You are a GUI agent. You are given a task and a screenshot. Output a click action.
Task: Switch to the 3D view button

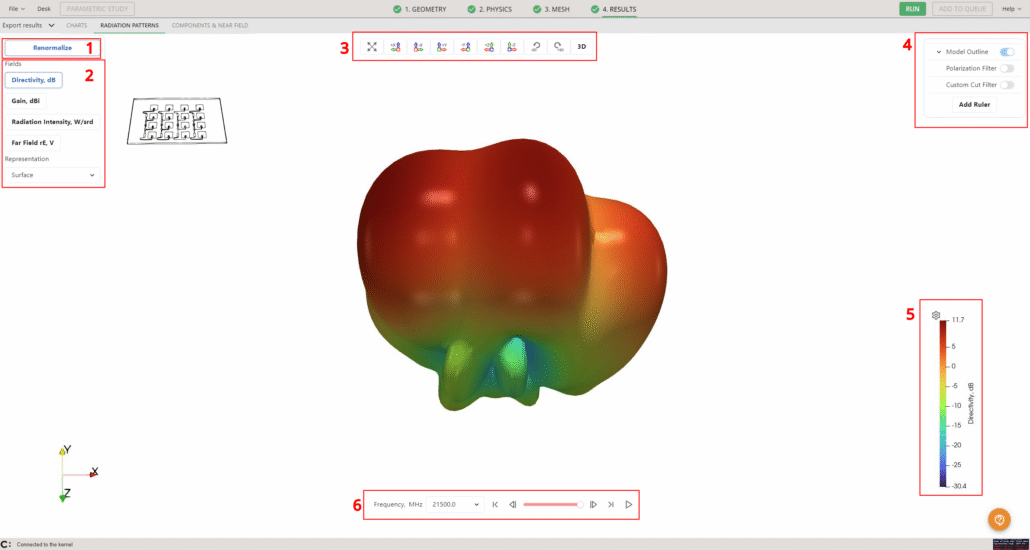point(582,47)
